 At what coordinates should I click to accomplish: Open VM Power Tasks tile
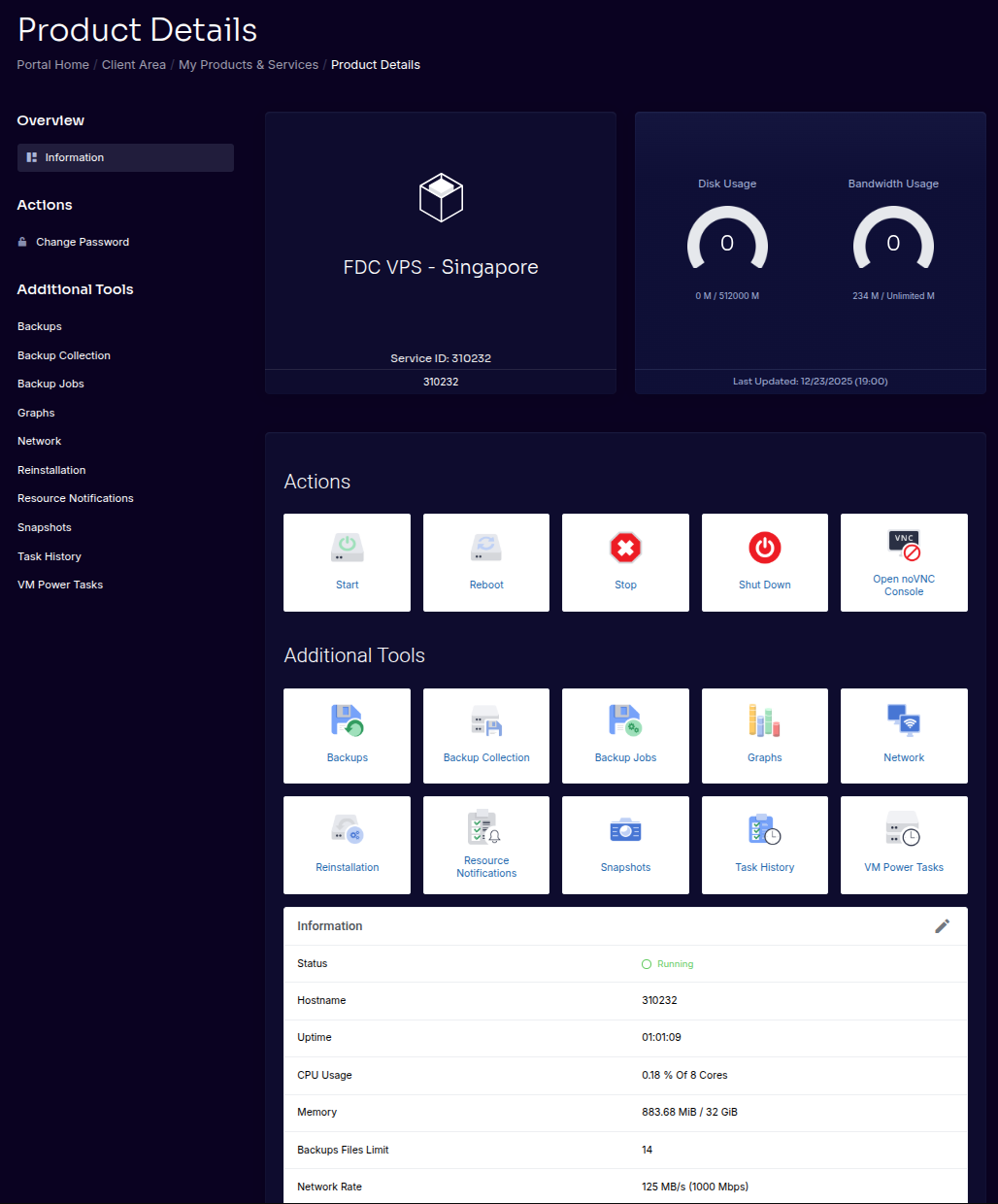click(x=903, y=844)
